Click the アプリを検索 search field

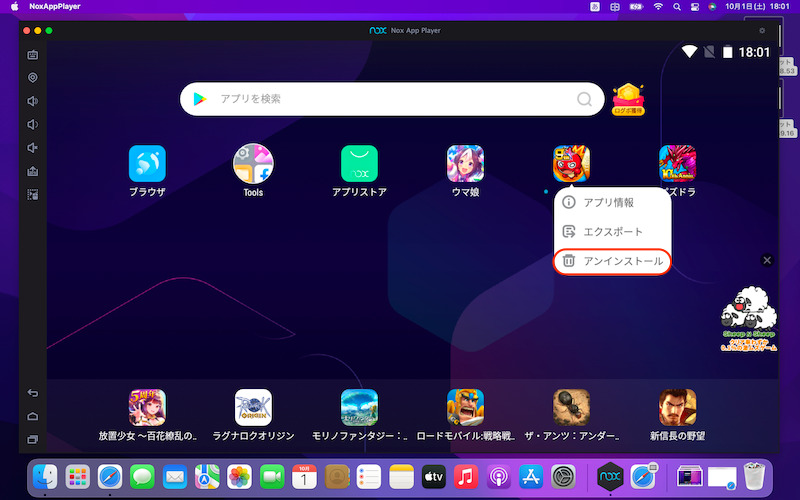(x=380, y=99)
